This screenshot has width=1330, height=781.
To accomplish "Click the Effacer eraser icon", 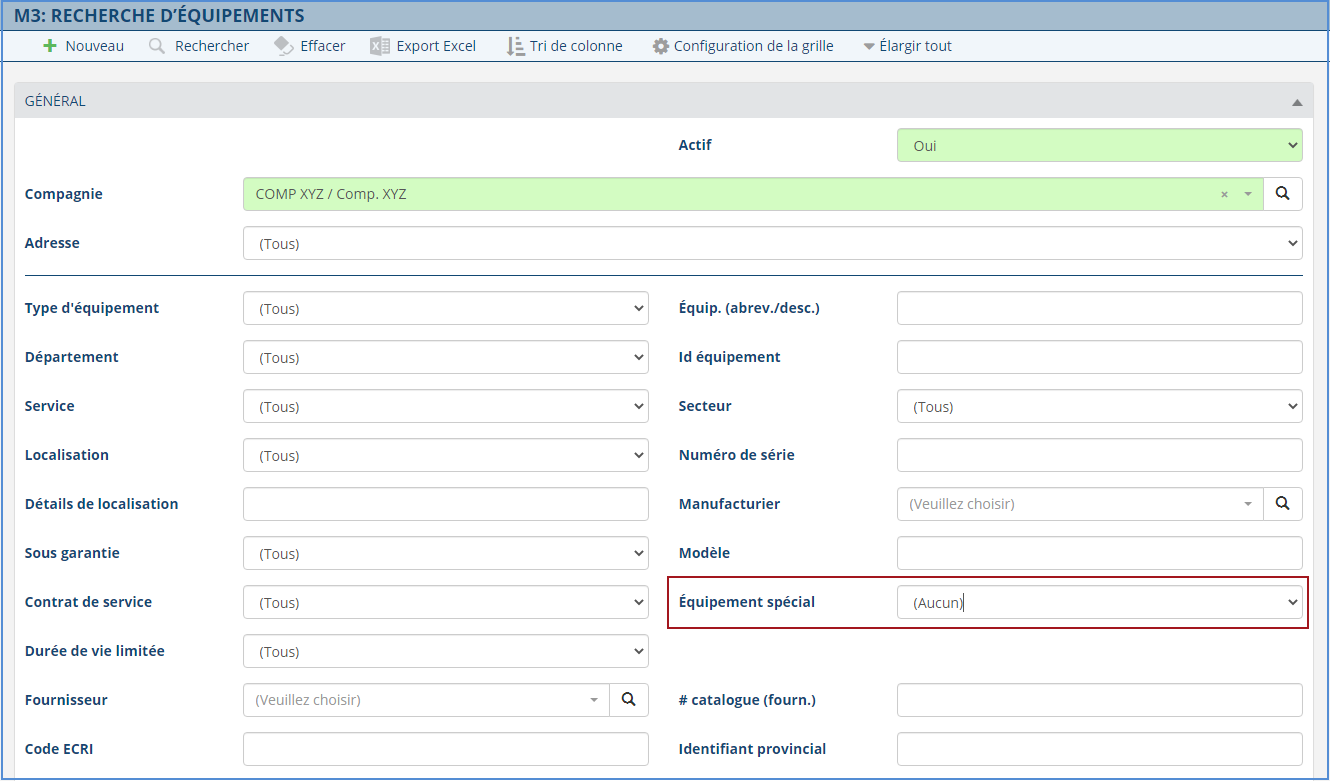I will [x=284, y=46].
